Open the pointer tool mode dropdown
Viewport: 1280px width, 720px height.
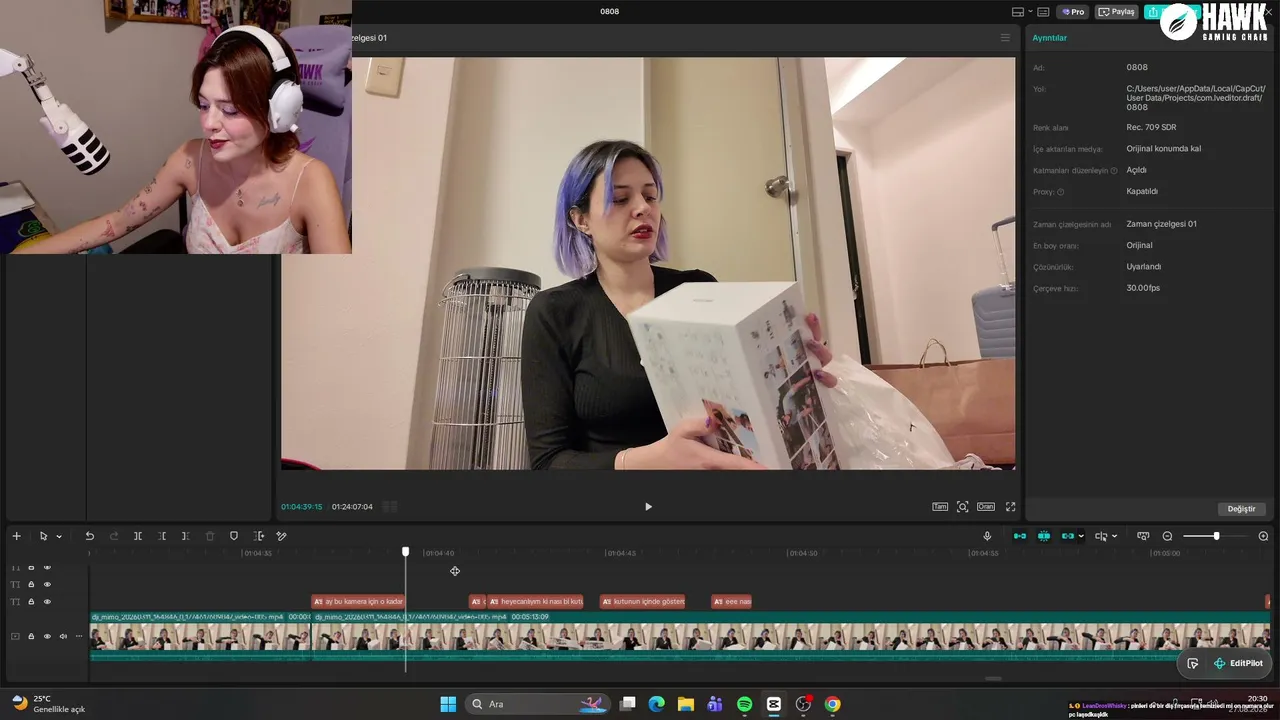(x=59, y=537)
